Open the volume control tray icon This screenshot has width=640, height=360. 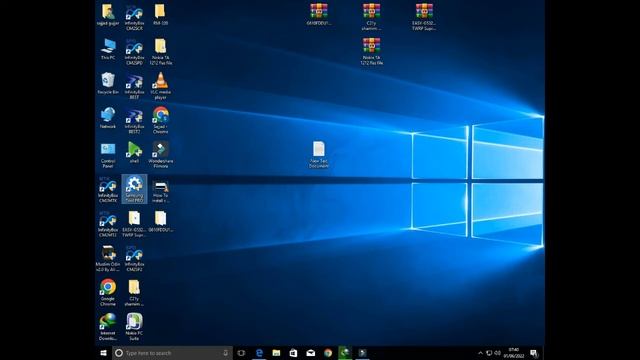coord(498,353)
